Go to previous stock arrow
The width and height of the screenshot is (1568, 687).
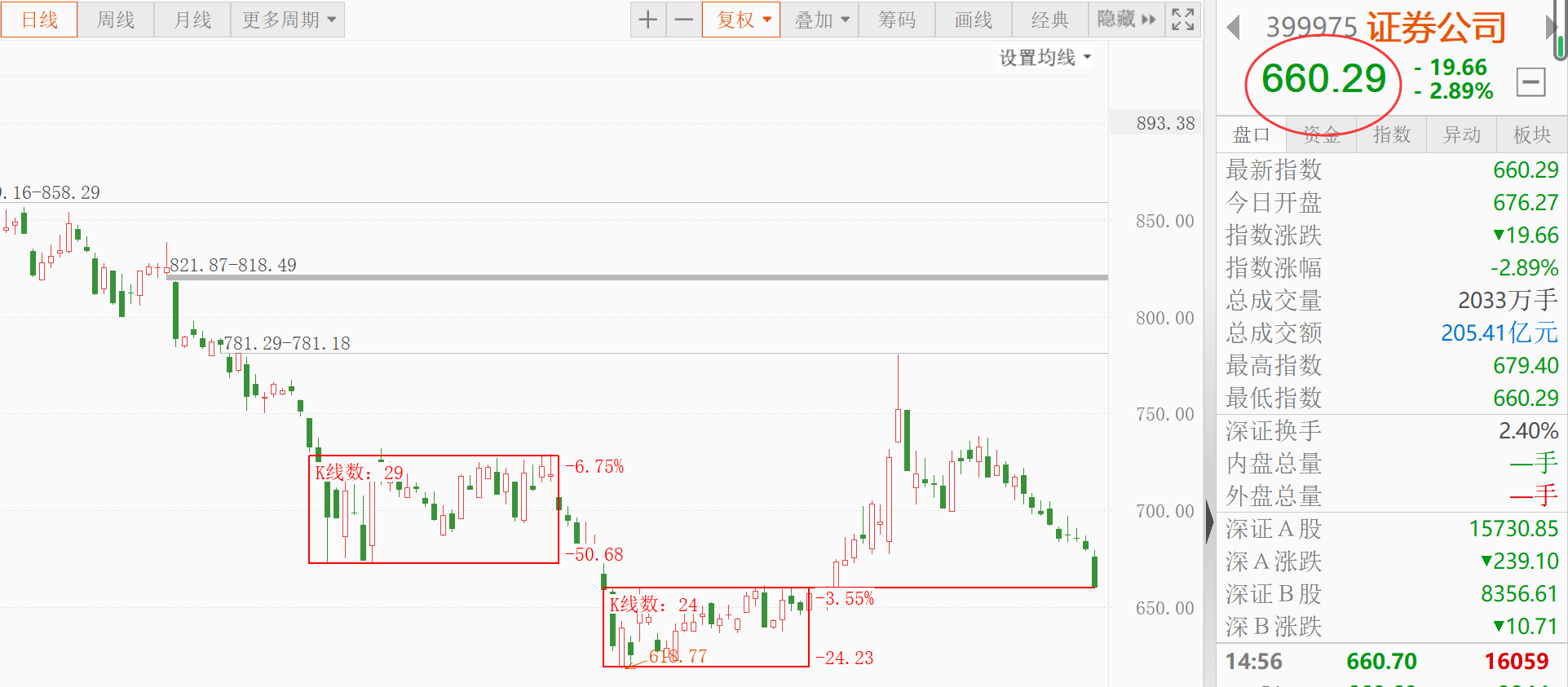(1234, 28)
